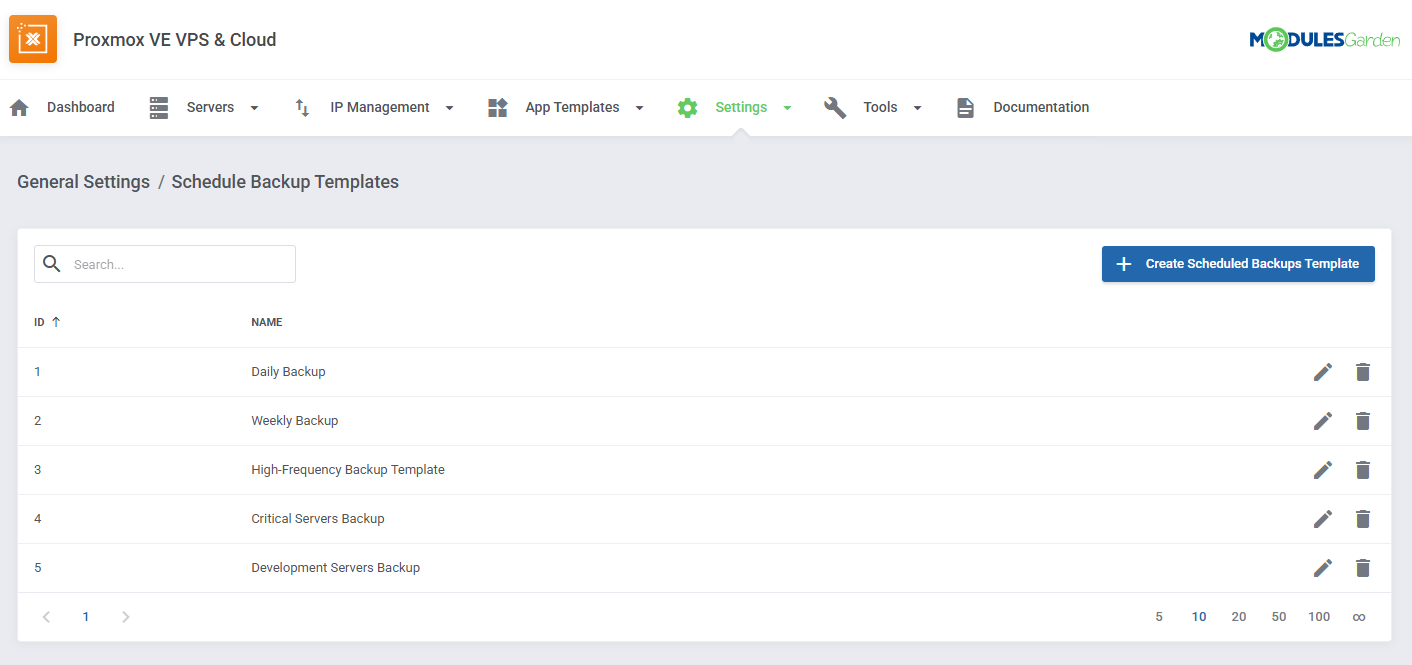Viewport: 1412px width, 665px height.
Task: Switch to the Dashboard menu item
Action: pyautogui.click(x=80, y=107)
